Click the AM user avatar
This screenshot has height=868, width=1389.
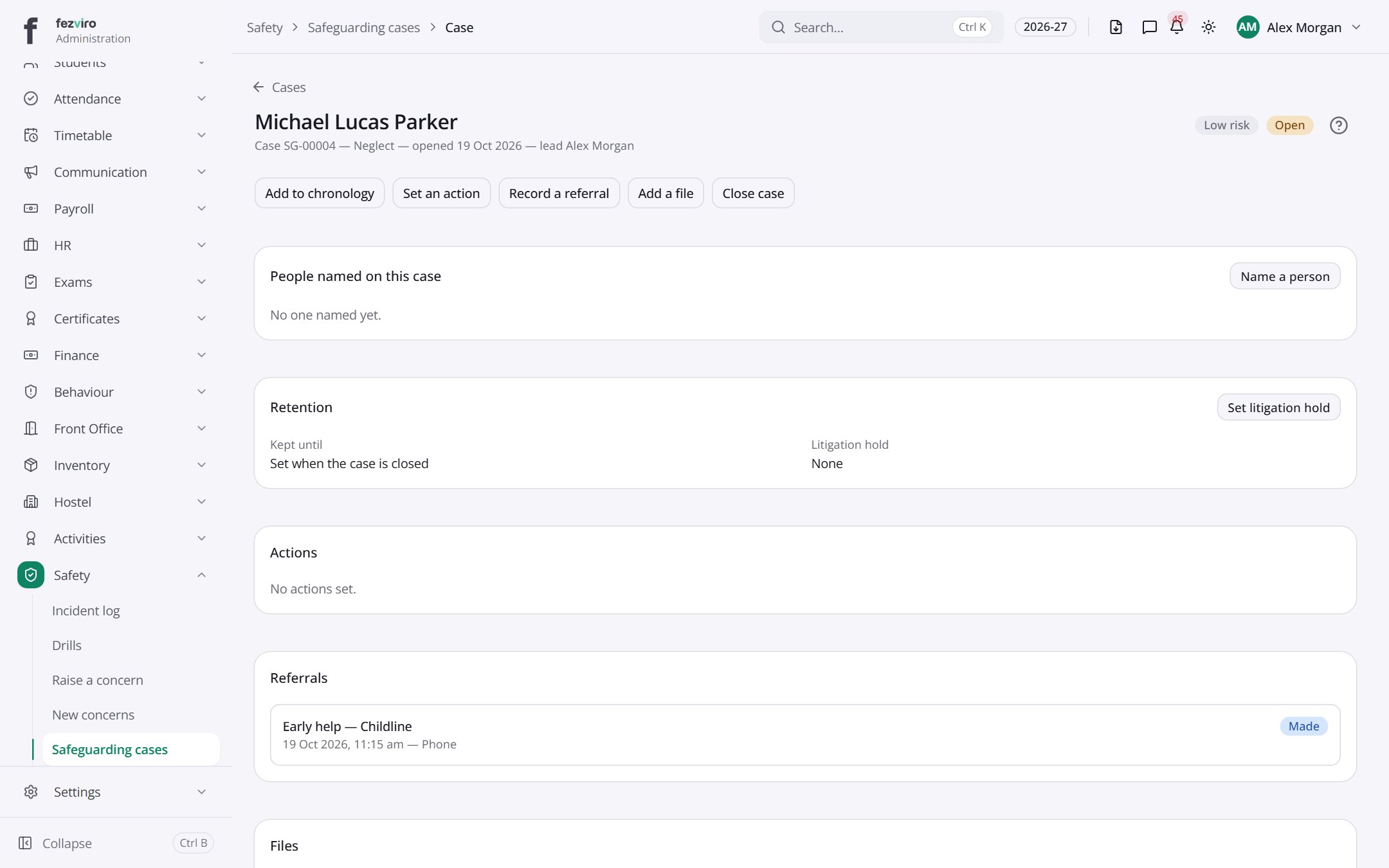coord(1248,27)
